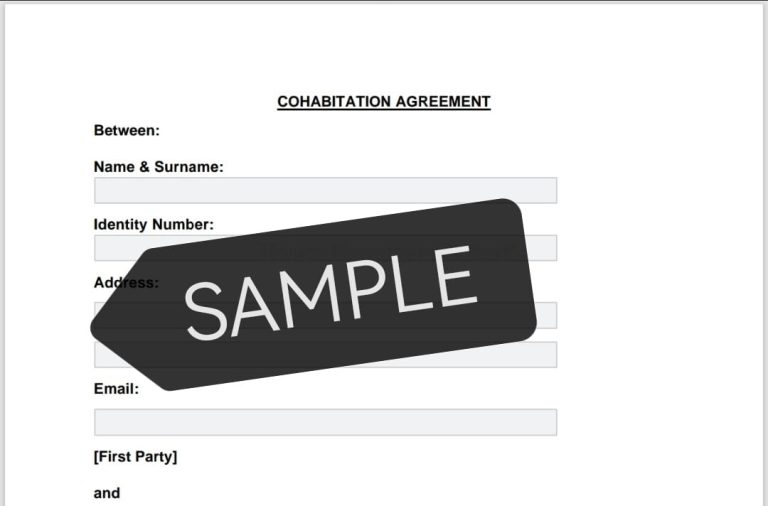Click the word 'and' below First Party

tap(107, 493)
